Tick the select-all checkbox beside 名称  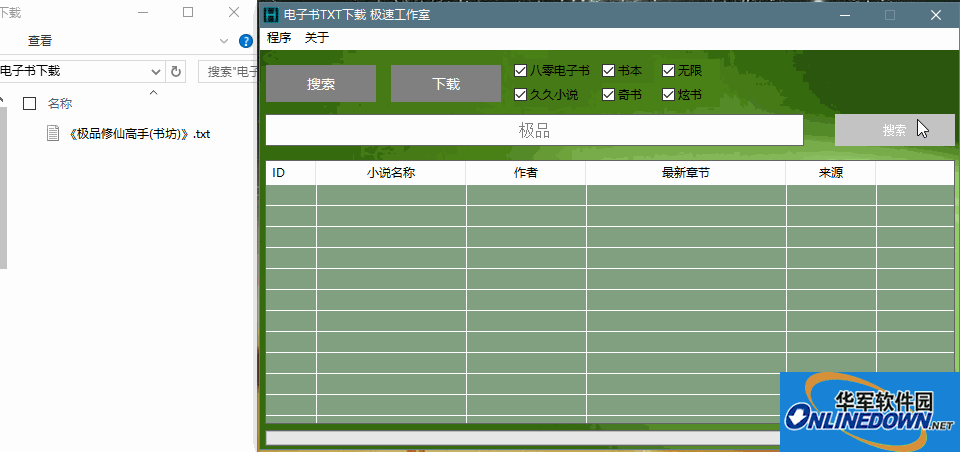coord(29,103)
